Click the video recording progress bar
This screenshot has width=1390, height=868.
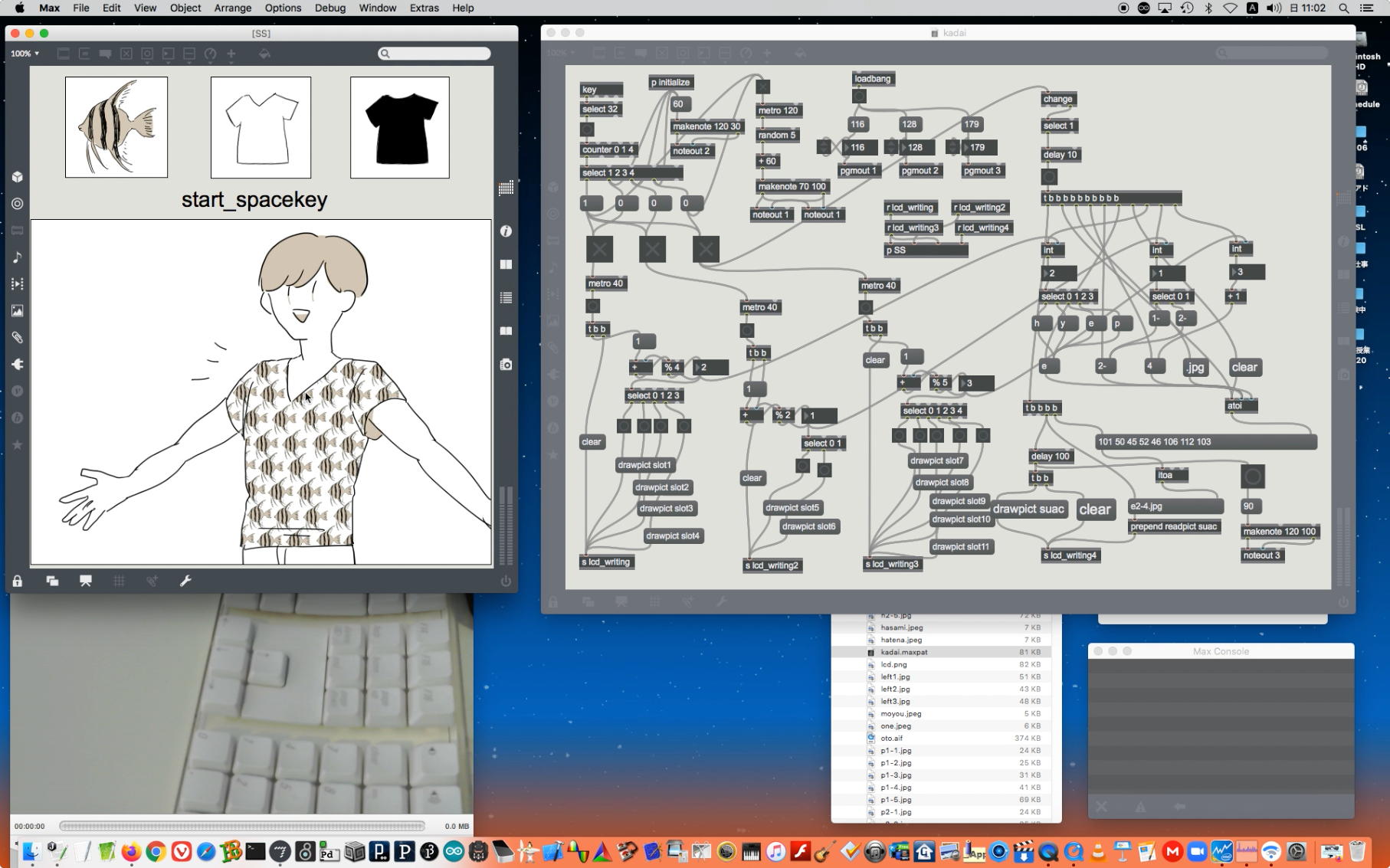[x=242, y=826]
